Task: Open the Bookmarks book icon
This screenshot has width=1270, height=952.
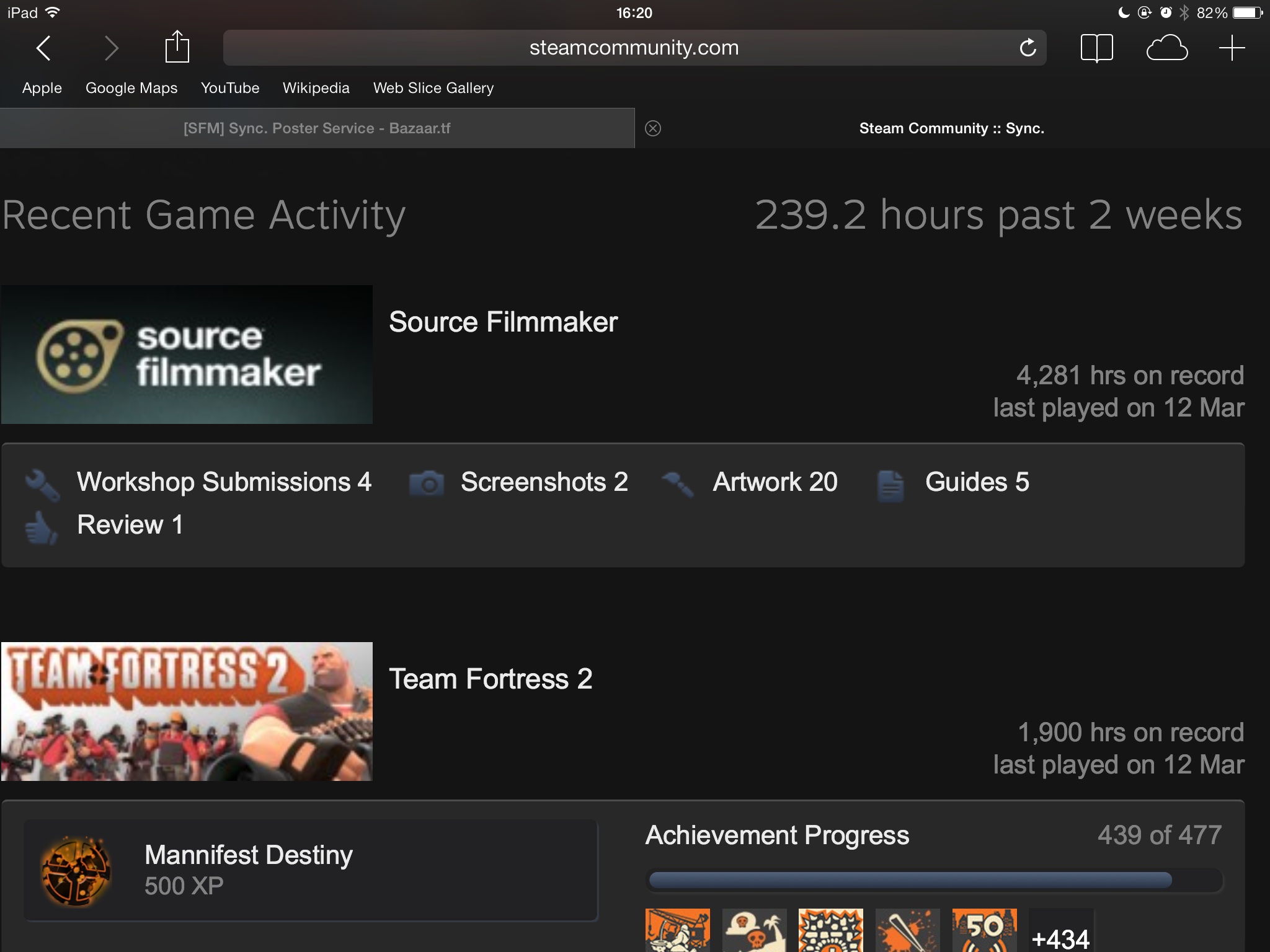Action: 1096,48
